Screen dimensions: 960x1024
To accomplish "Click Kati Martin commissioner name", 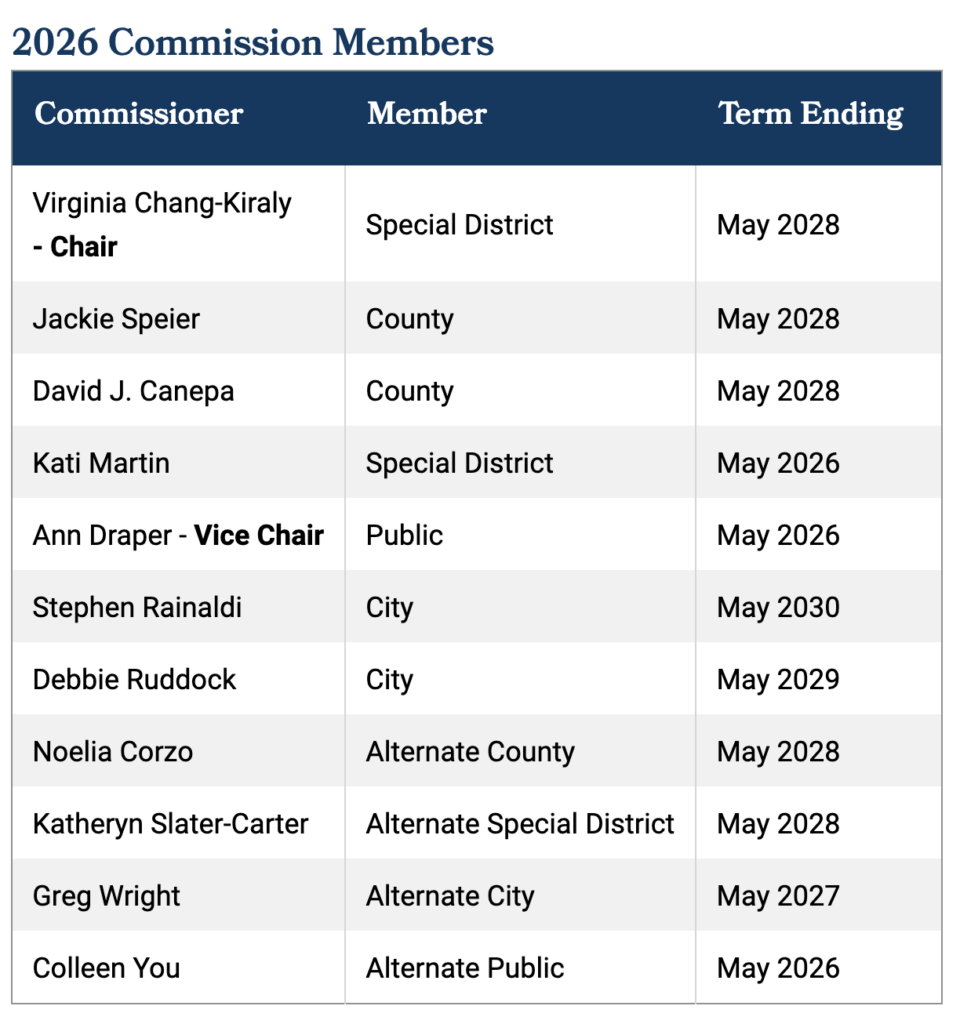I will [101, 463].
